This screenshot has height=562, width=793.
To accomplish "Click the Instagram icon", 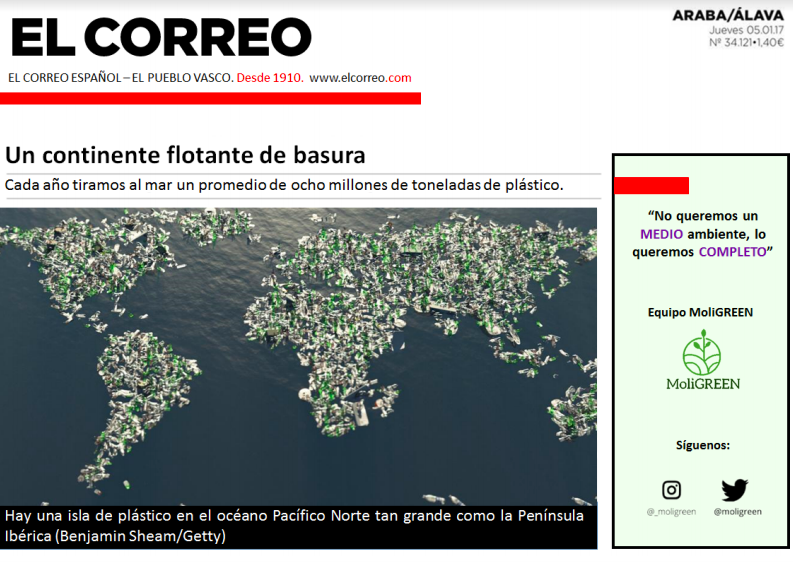I will tap(671, 490).
